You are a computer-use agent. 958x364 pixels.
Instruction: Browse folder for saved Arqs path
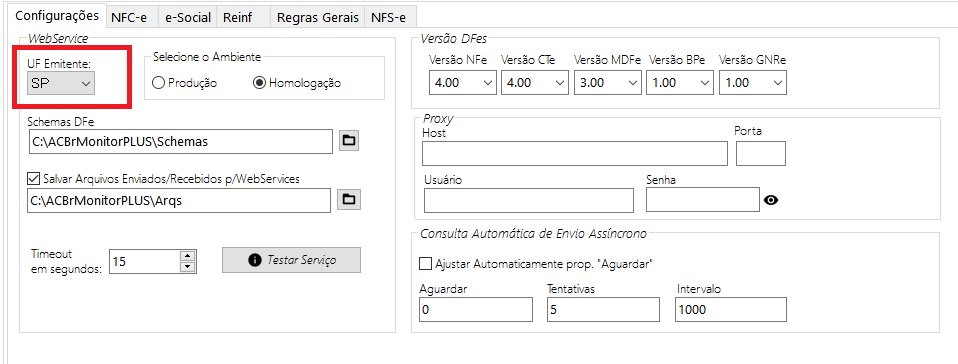pyautogui.click(x=348, y=199)
